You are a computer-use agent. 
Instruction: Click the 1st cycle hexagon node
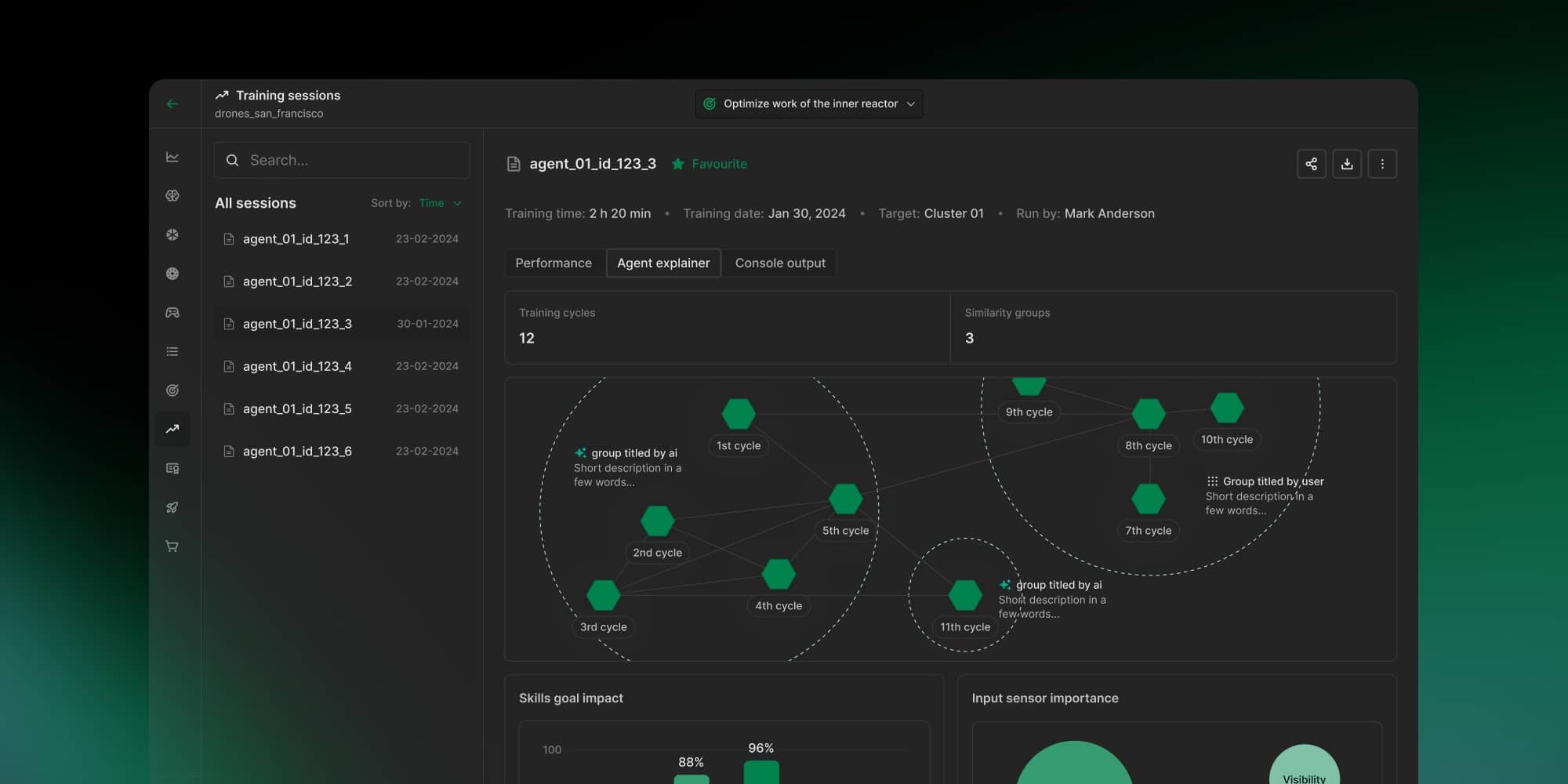coord(739,414)
